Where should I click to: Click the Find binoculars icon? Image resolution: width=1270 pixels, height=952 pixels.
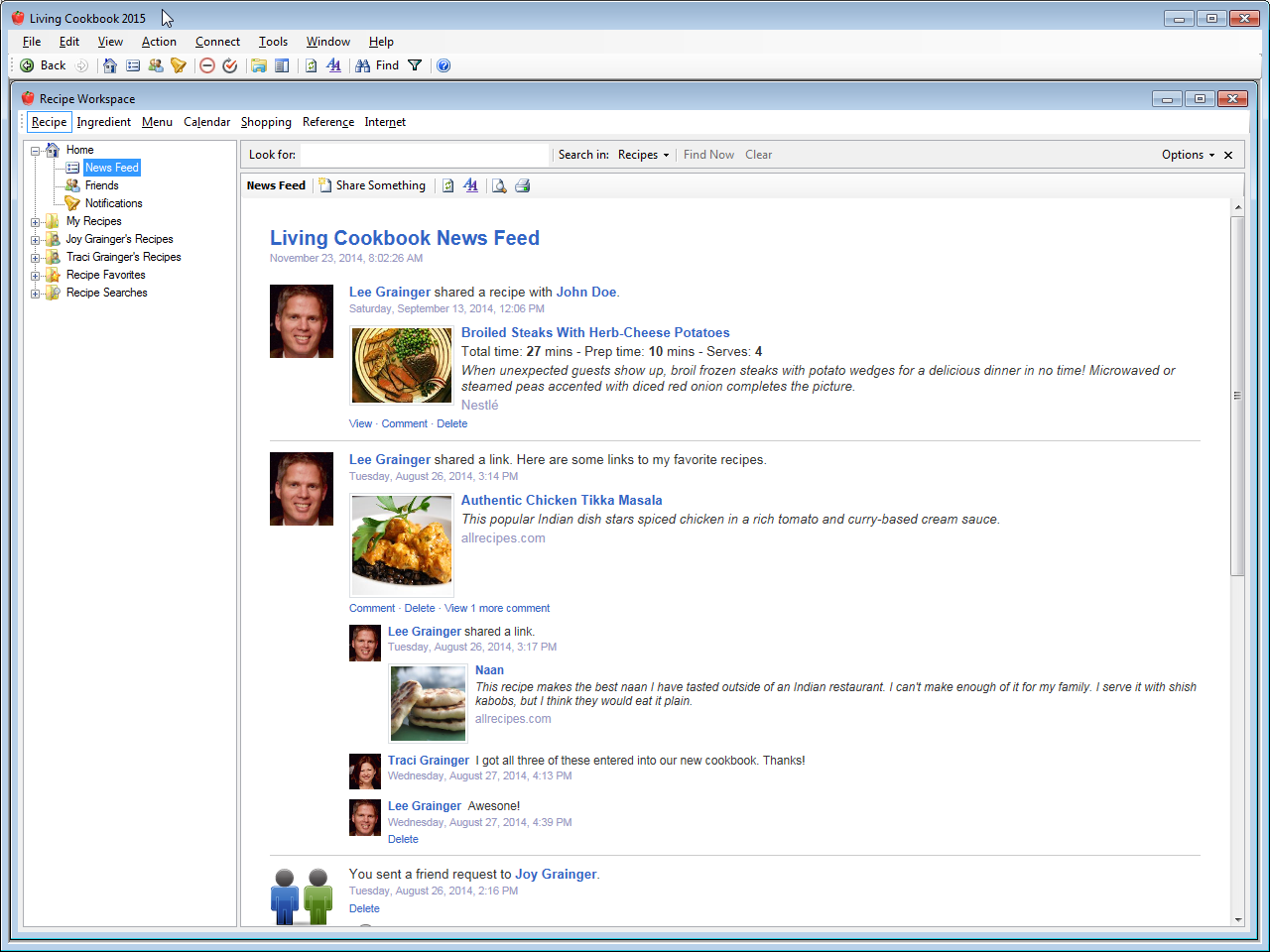[363, 65]
